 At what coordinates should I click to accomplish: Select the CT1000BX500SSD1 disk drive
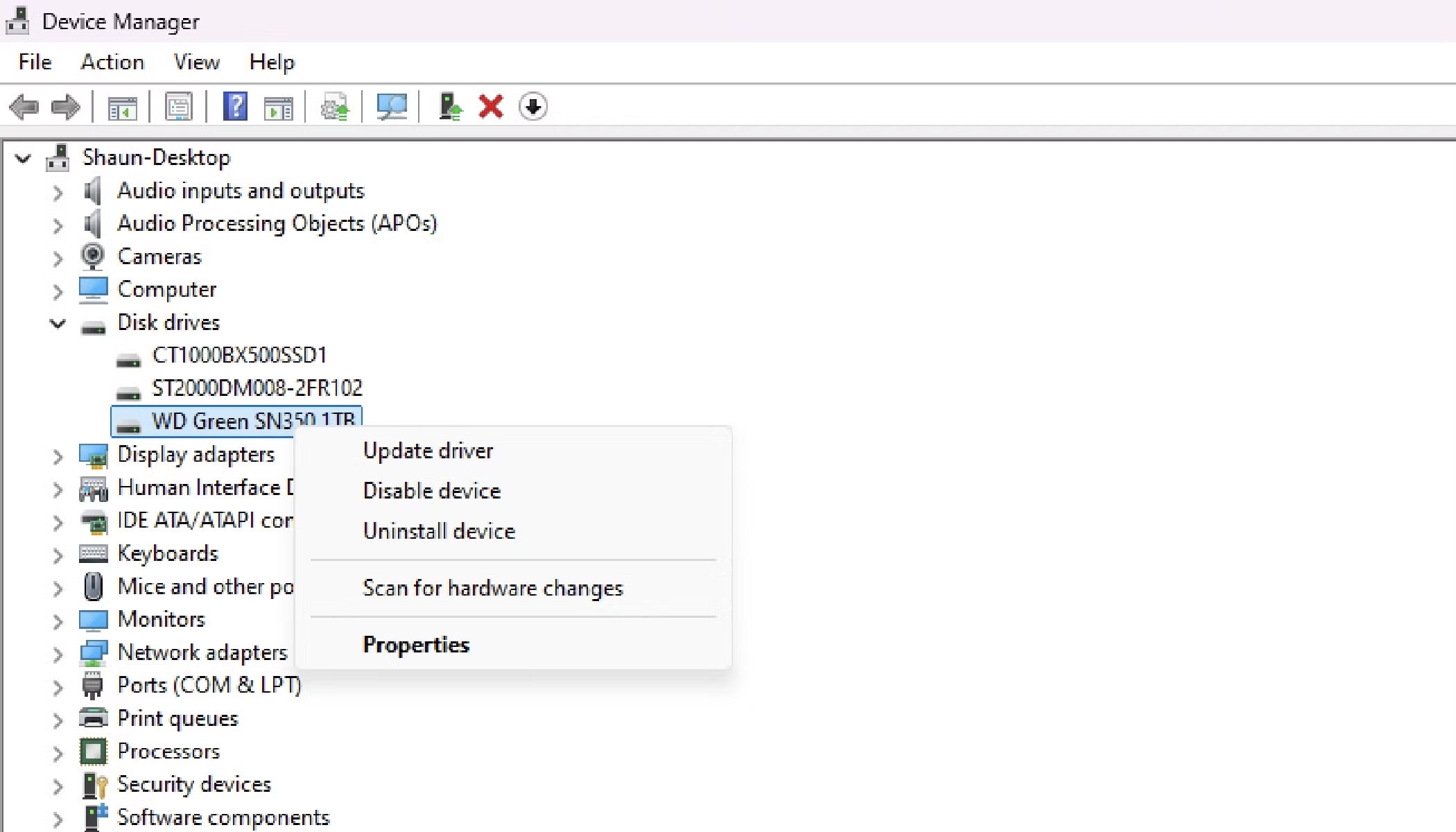coord(241,355)
